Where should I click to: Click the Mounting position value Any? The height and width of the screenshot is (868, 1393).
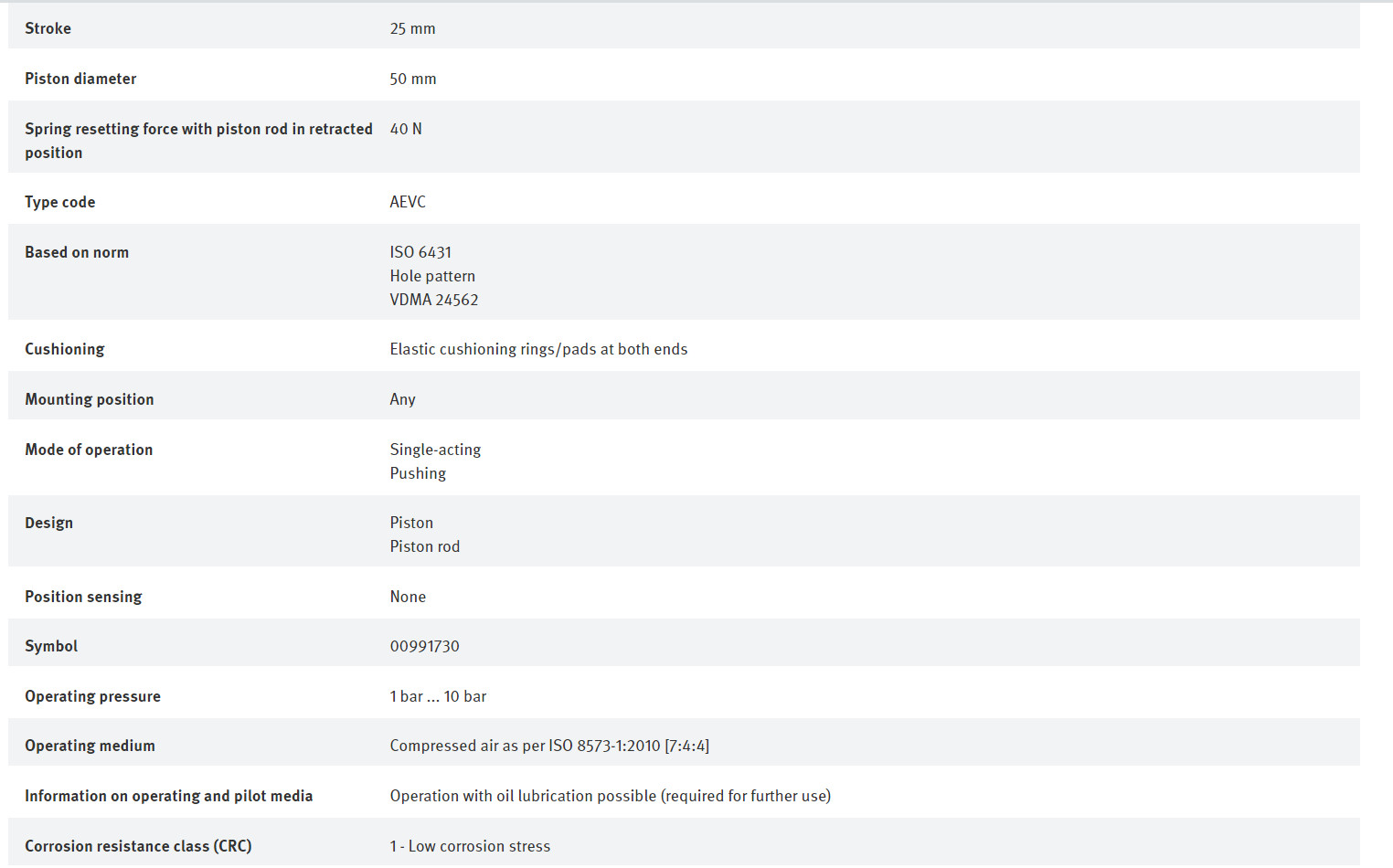click(x=402, y=399)
